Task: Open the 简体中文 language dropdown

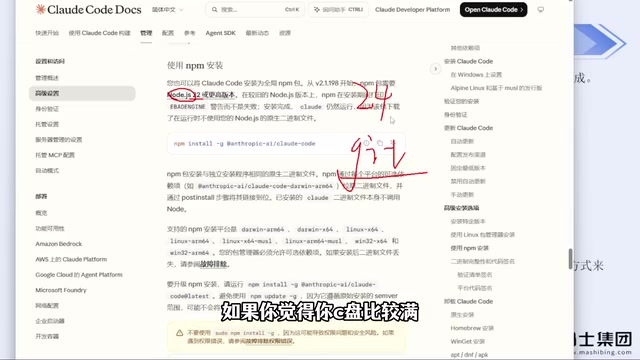Action: pos(167,9)
